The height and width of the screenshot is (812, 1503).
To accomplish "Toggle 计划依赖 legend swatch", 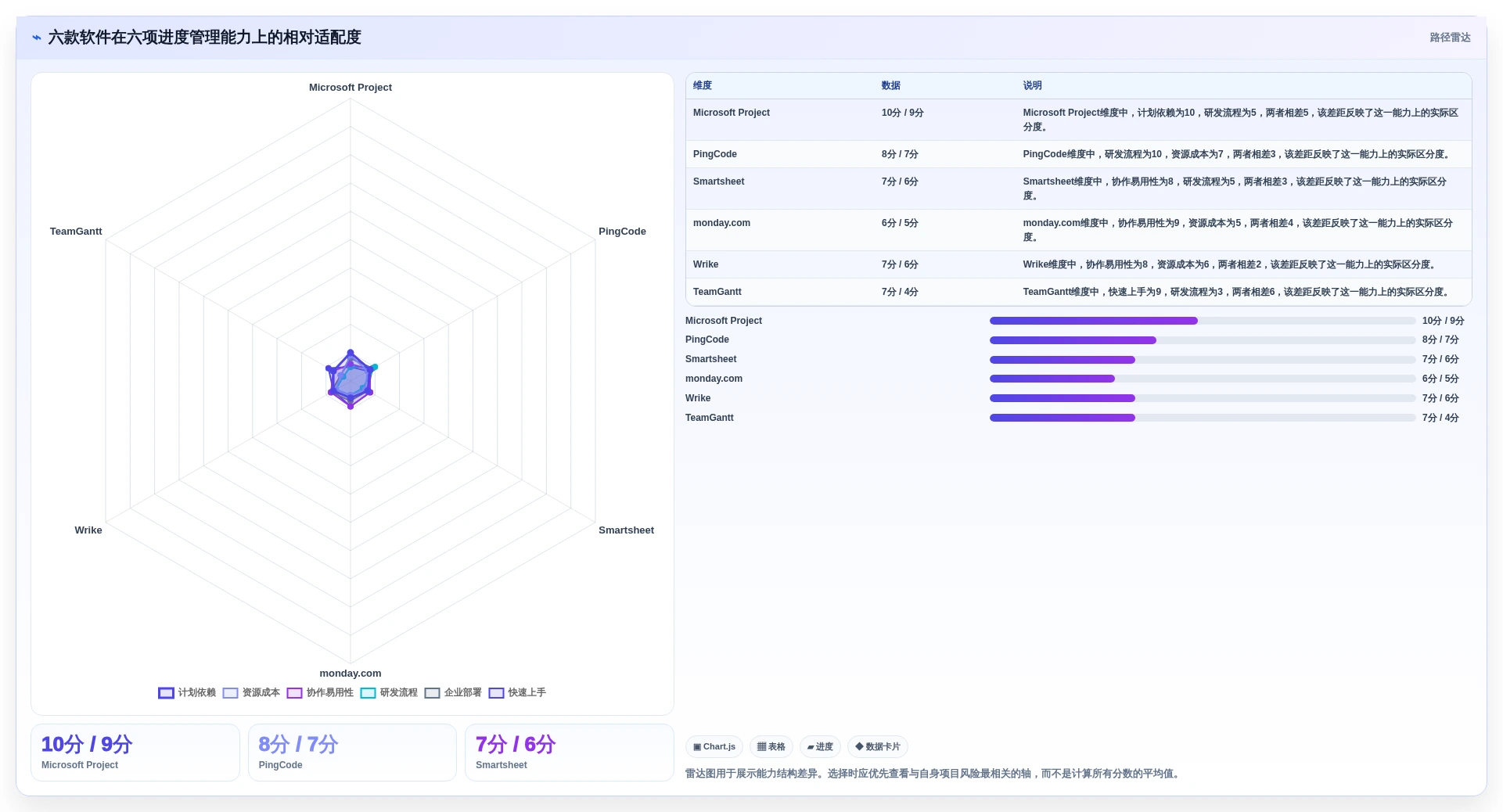I will pyautogui.click(x=166, y=693).
